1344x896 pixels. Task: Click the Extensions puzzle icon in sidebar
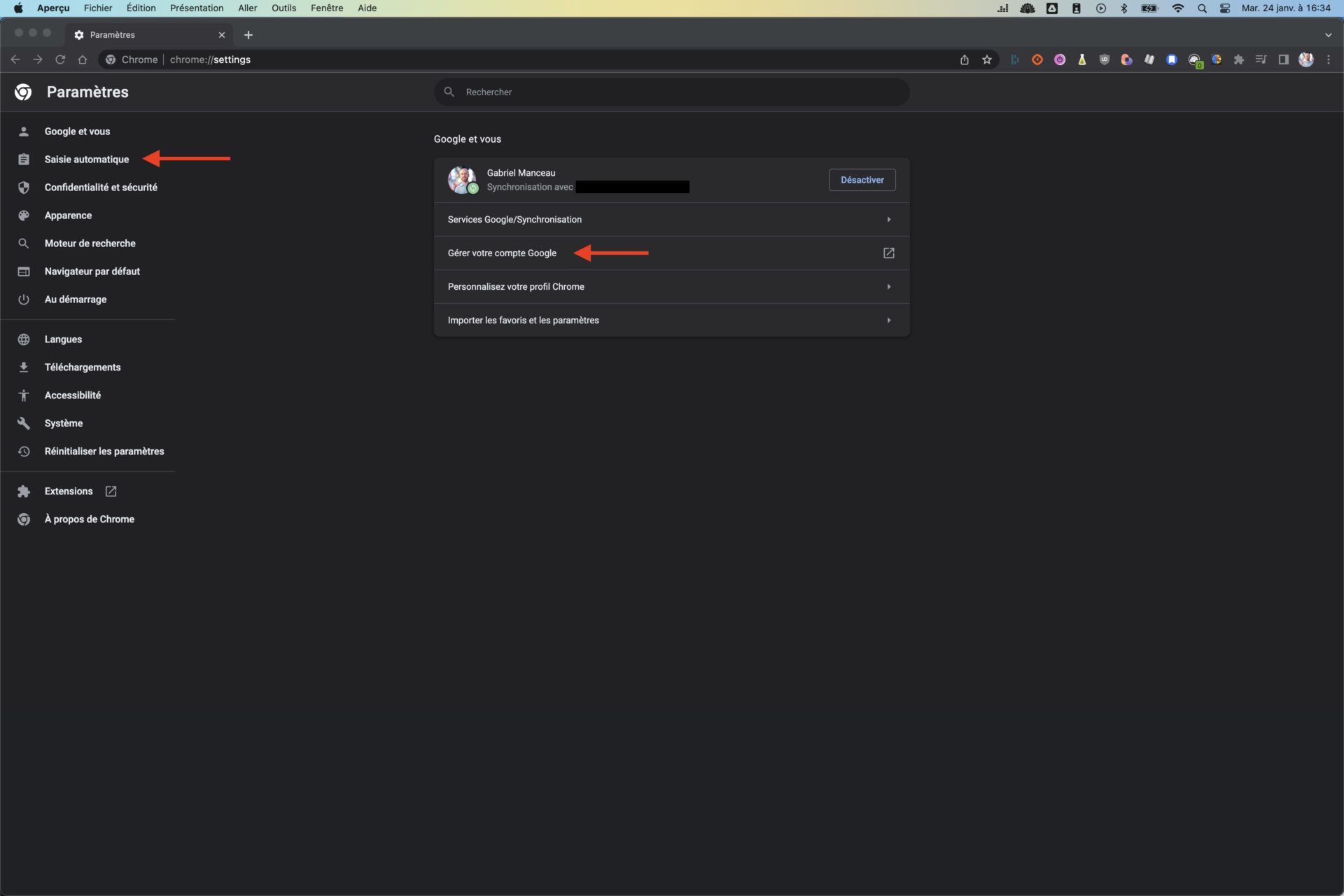tap(24, 491)
